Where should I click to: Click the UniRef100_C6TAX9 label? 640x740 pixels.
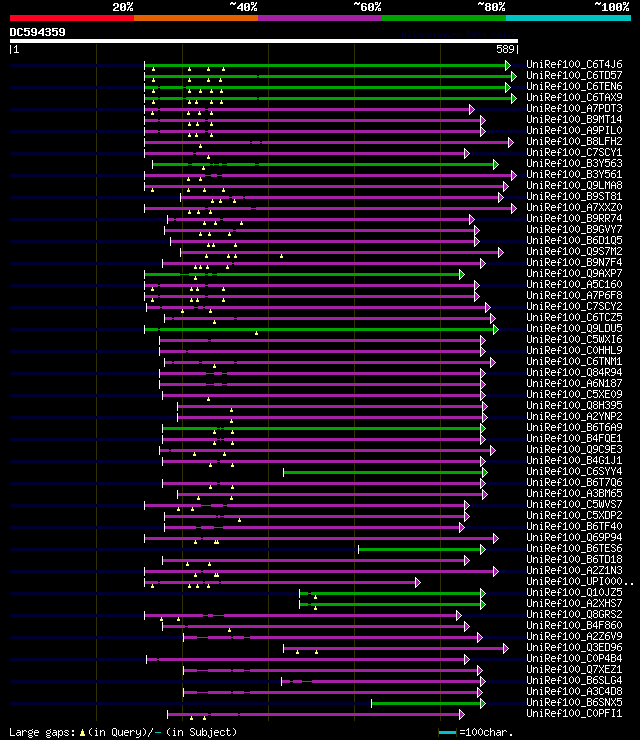click(x=574, y=97)
